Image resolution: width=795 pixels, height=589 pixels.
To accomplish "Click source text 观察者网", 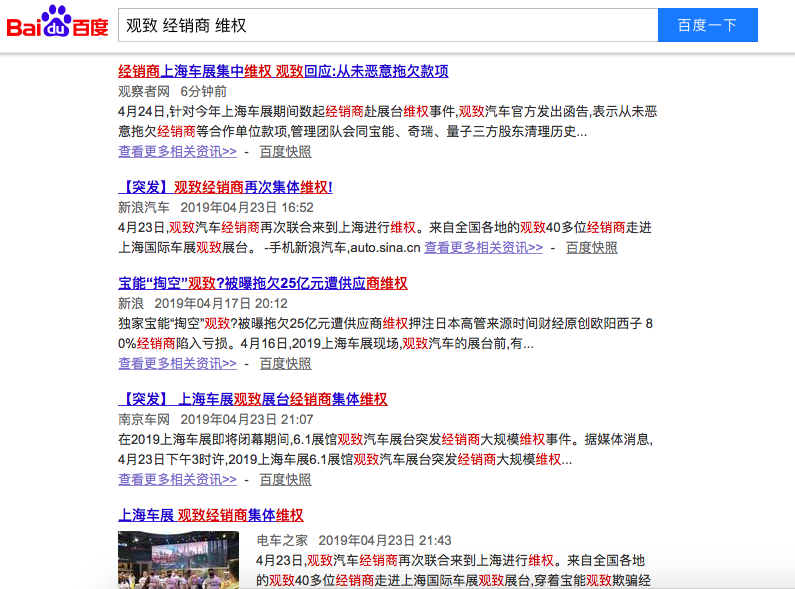I will 144,91.
